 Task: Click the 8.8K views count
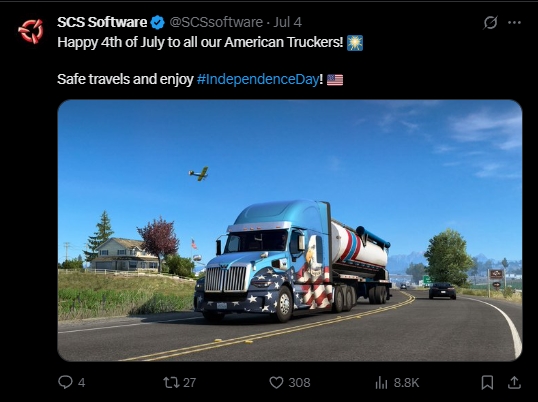[406, 382]
